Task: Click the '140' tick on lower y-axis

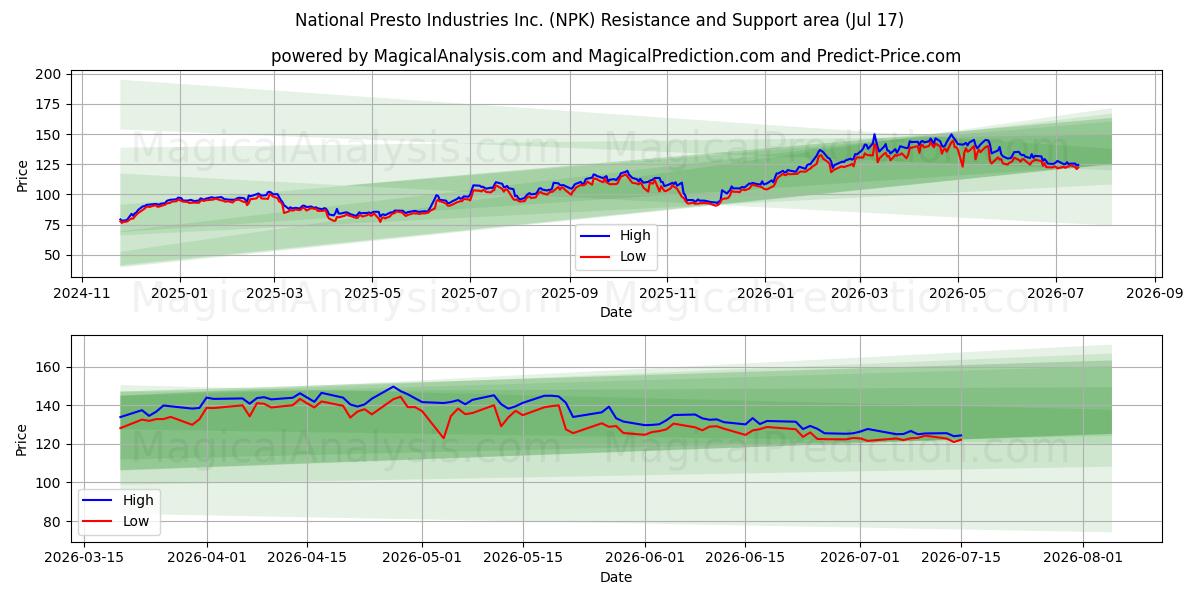Action: 49,405
